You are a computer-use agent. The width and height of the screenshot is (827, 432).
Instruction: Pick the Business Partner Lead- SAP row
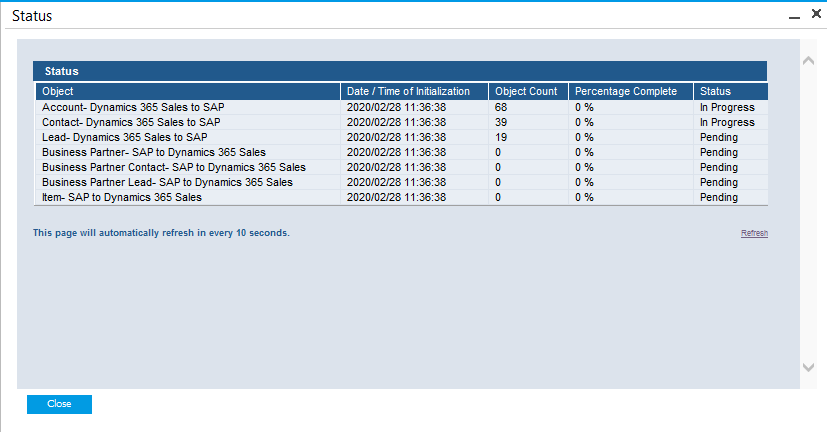pos(167,182)
